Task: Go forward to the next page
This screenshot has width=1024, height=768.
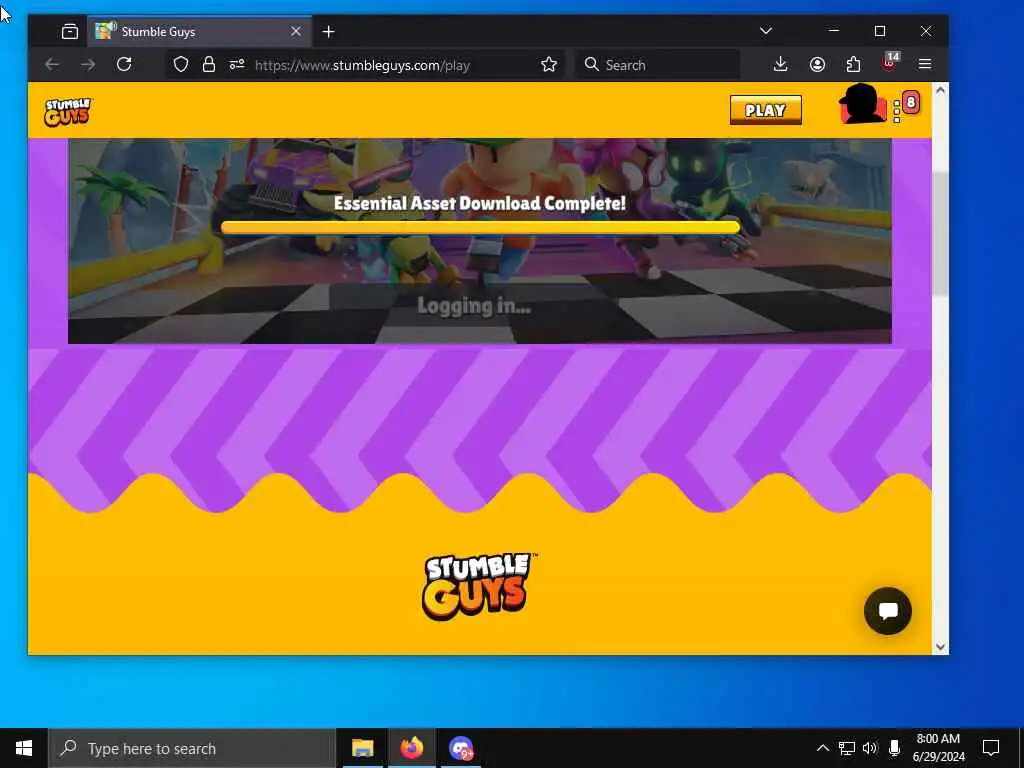Action: 88,65
